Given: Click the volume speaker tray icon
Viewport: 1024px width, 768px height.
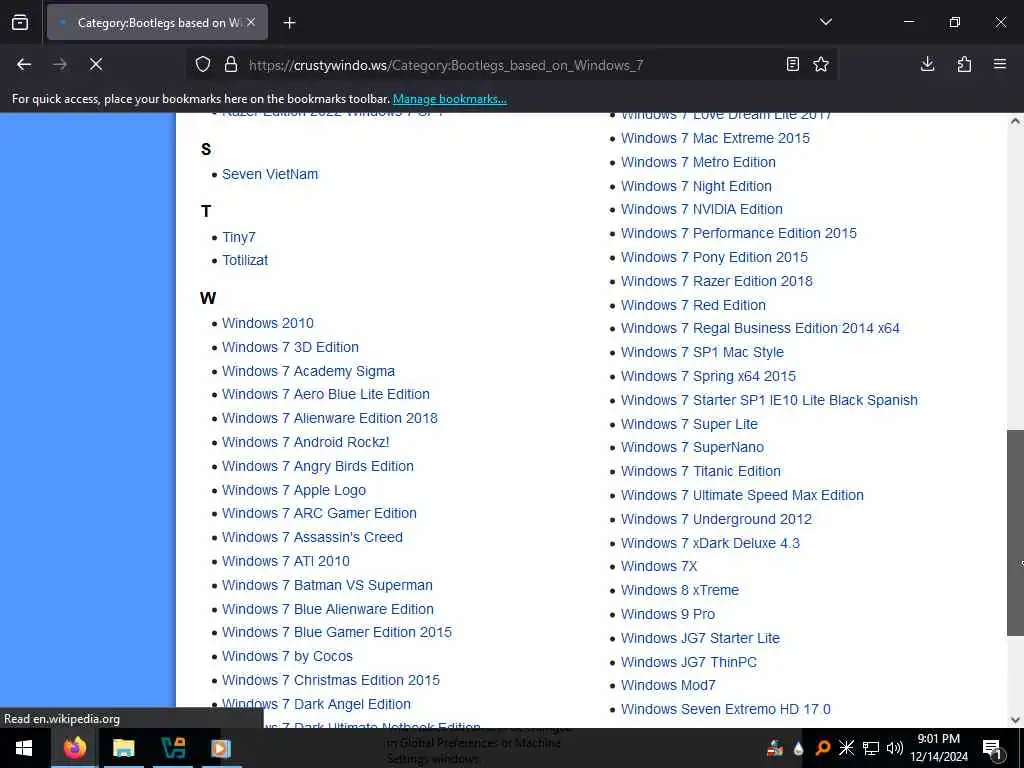Looking at the screenshot, I should pos(894,748).
